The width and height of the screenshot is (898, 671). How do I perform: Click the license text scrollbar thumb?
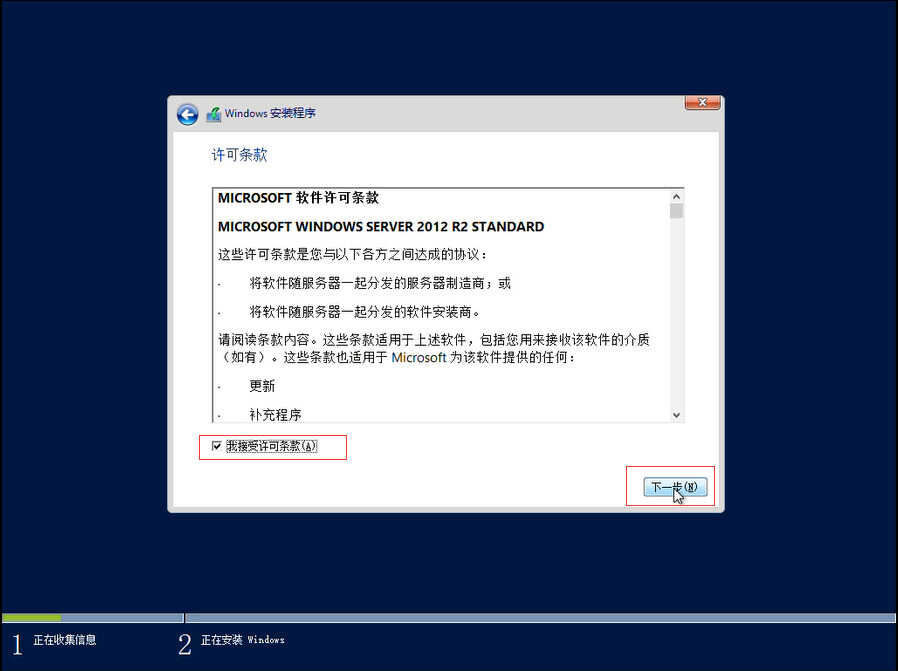click(x=676, y=211)
